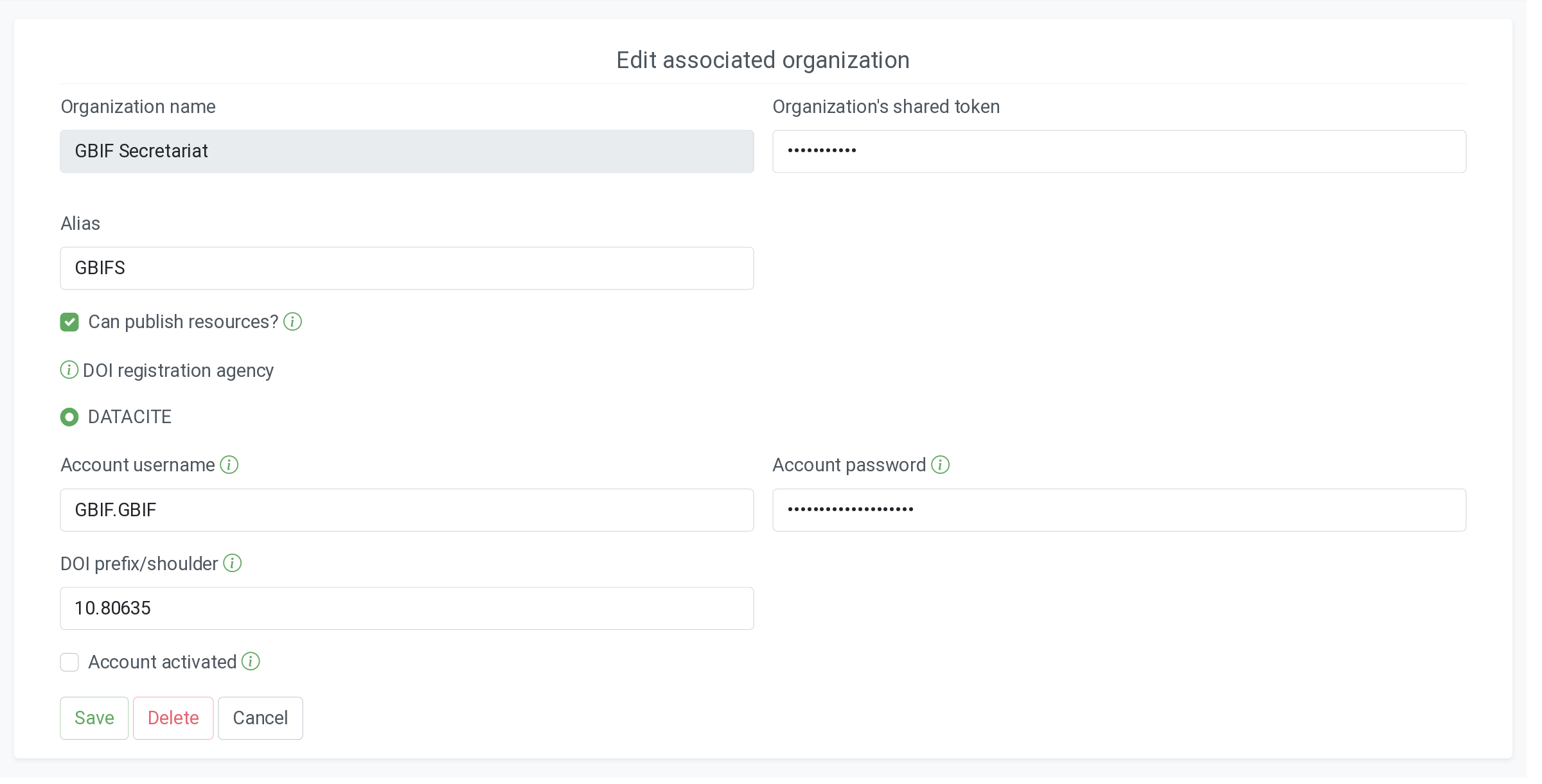This screenshot has height=784, width=1542.
Task: Focus the Account password field
Action: (x=1119, y=510)
